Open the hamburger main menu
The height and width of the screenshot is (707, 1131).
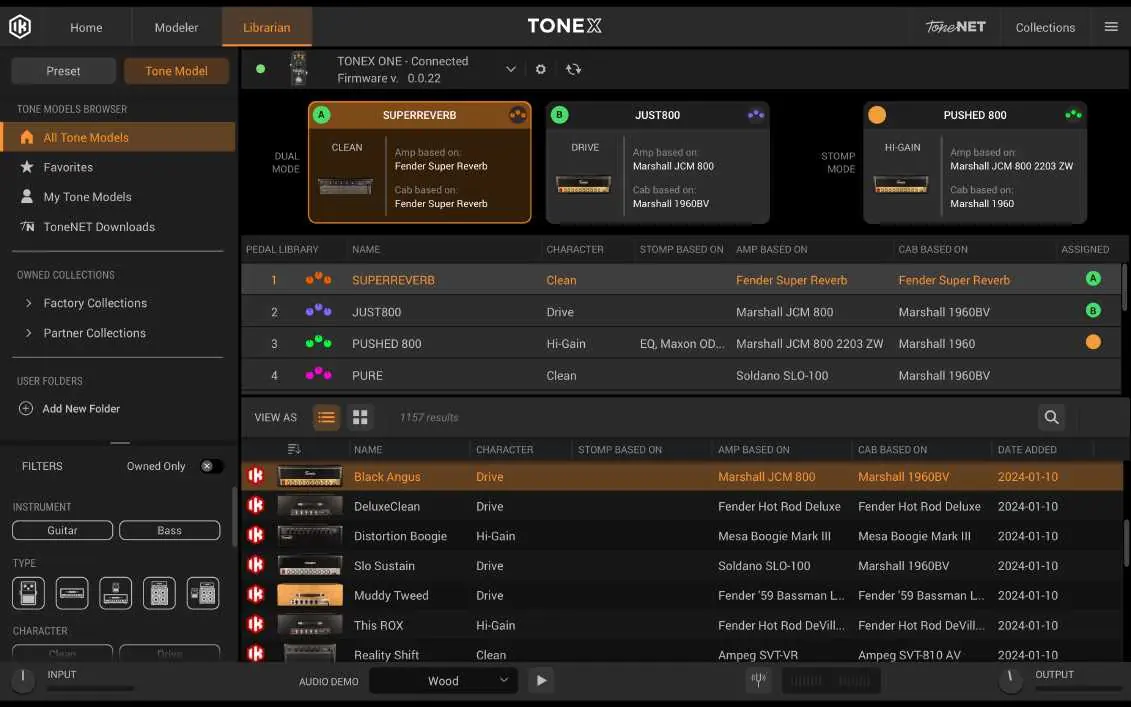click(1111, 27)
